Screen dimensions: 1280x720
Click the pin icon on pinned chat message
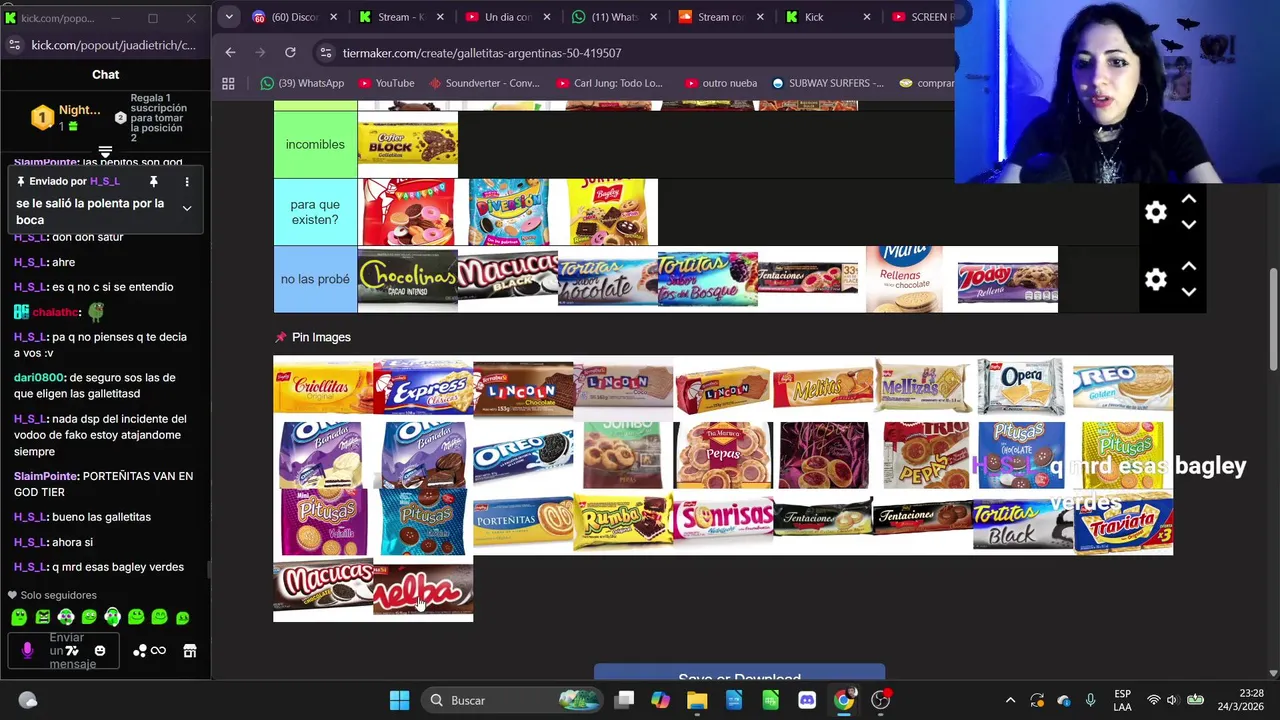(x=154, y=181)
